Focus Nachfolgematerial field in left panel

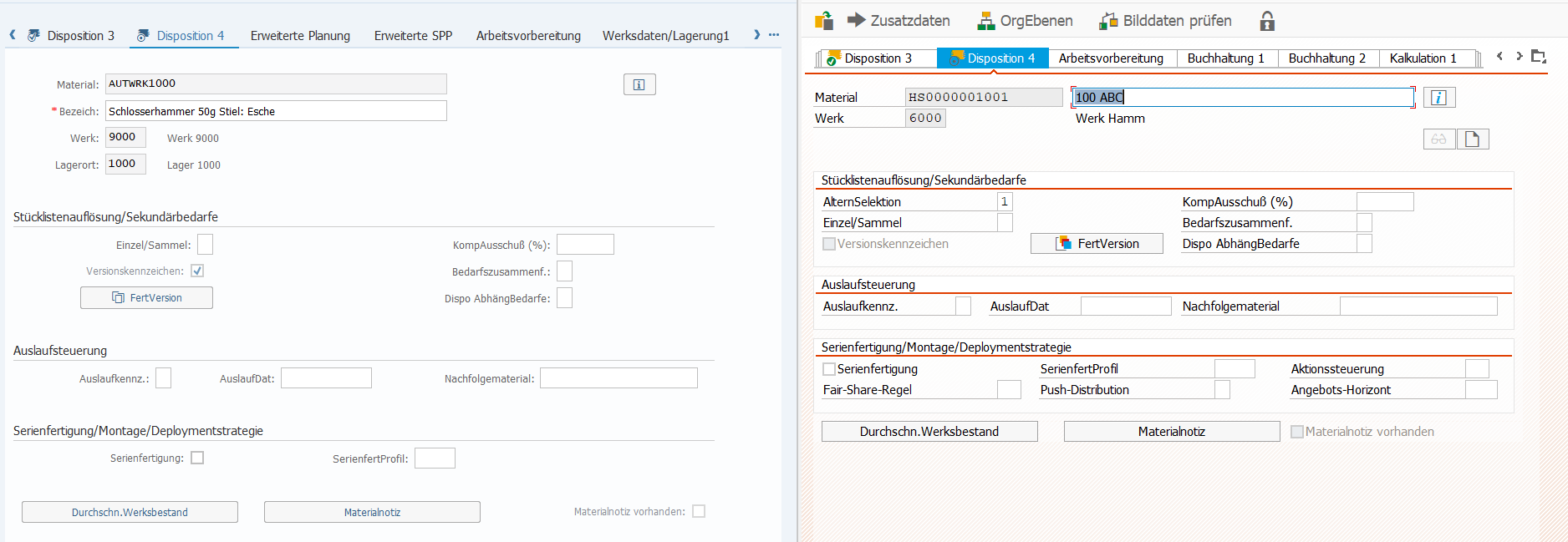[x=619, y=378]
